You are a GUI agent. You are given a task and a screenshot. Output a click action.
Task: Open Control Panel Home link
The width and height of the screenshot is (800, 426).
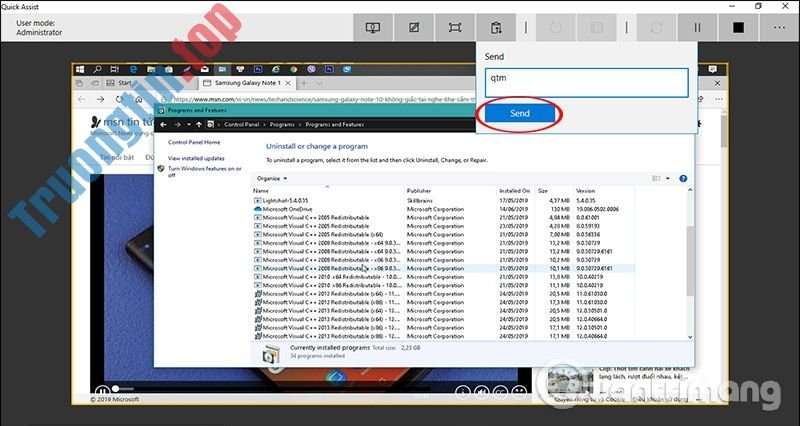(x=194, y=142)
